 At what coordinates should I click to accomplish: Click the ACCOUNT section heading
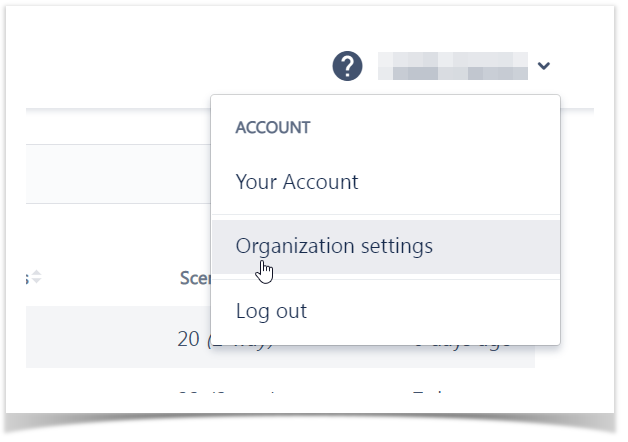pyautogui.click(x=273, y=128)
